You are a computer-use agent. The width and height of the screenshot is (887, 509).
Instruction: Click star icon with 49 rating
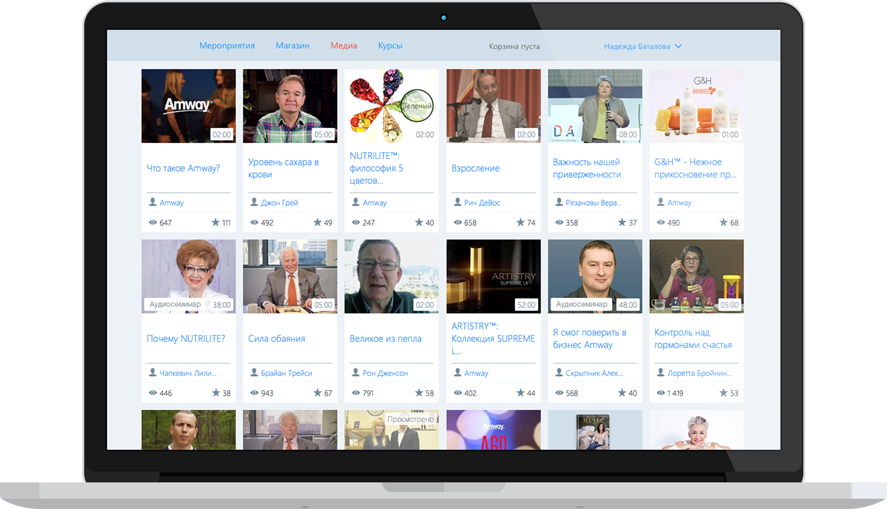pyautogui.click(x=317, y=222)
